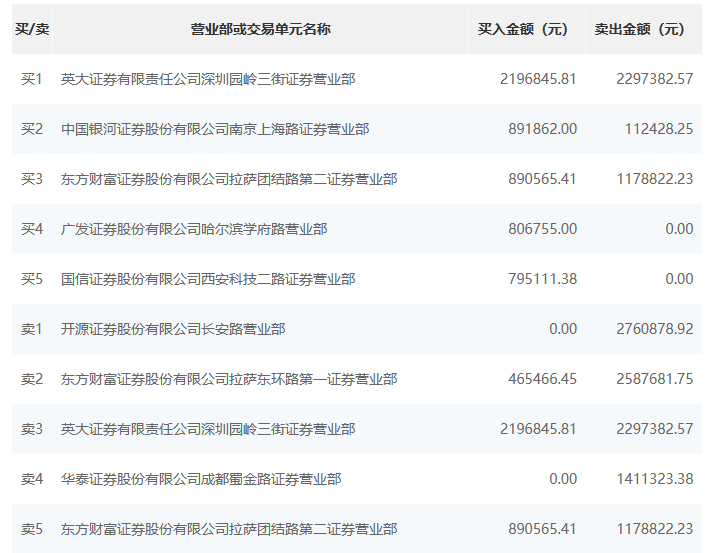Click 国信证券西安科技二路证券营业部 name
Screen dimensions: 716x553
(208, 279)
